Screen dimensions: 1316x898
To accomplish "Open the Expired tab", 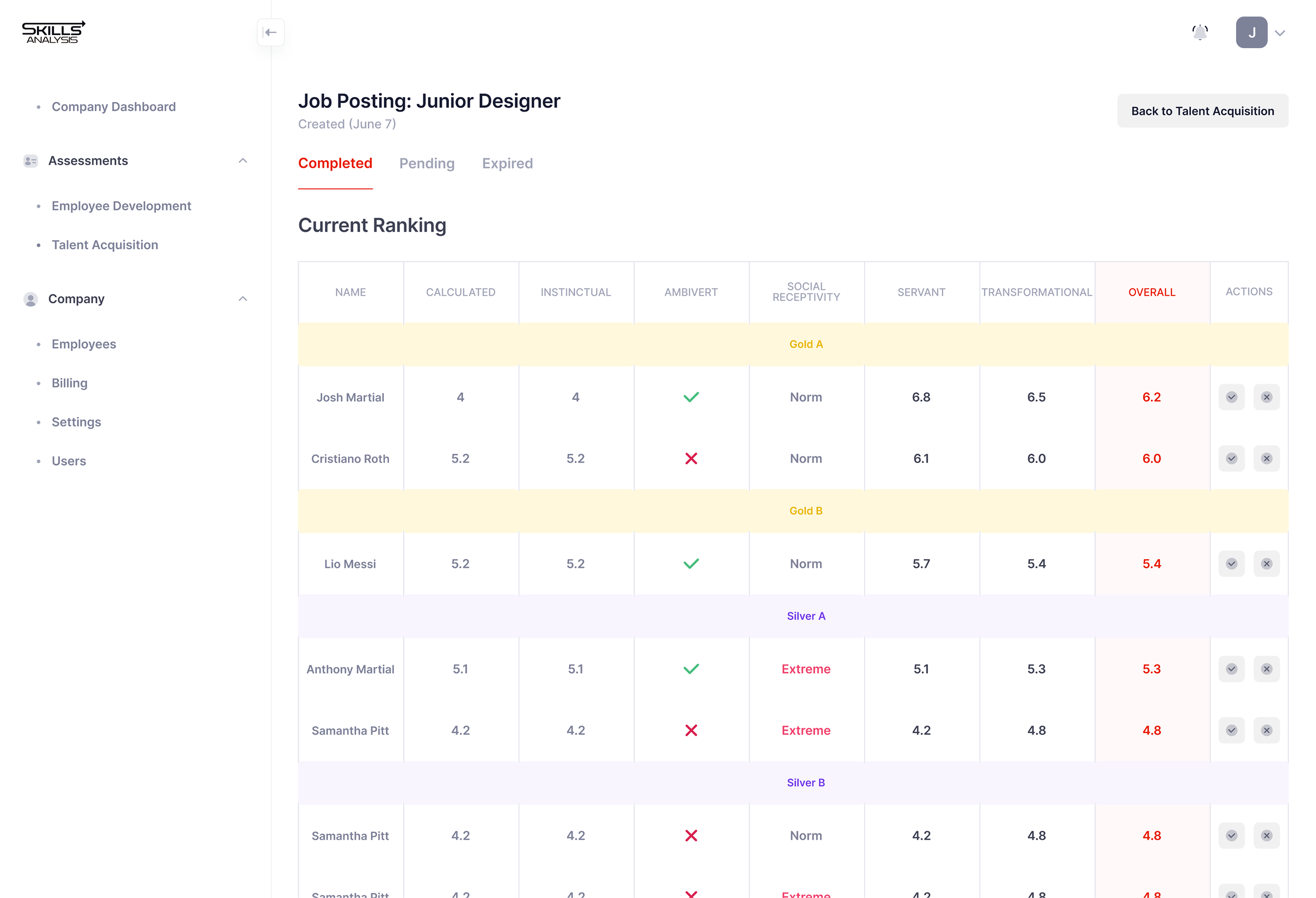I will pos(507,164).
